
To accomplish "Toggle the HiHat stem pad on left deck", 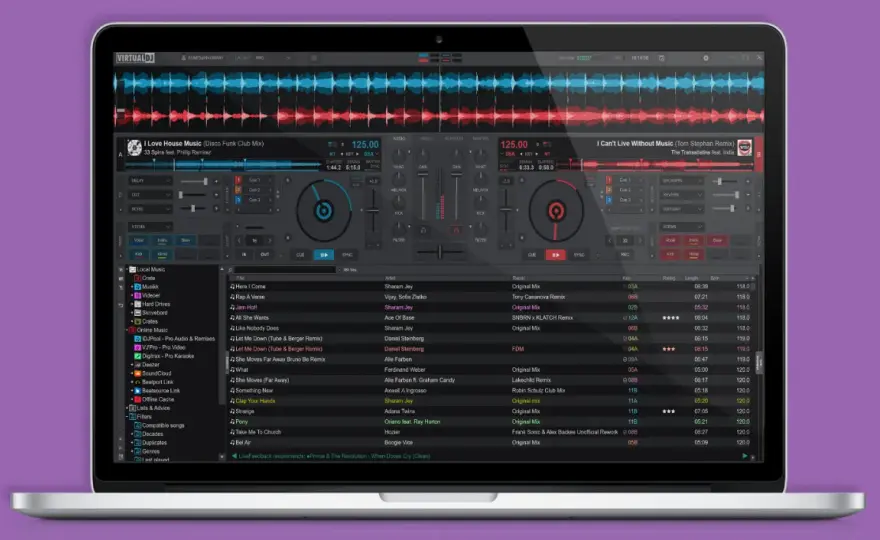I will [x=162, y=255].
